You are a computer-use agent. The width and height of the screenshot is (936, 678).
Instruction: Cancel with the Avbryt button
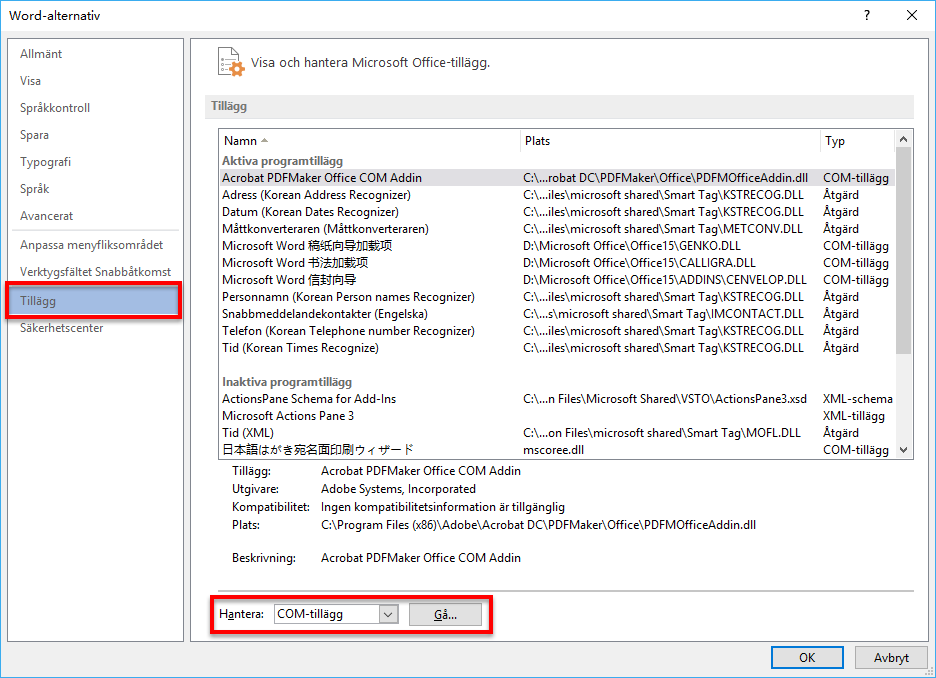(x=891, y=658)
